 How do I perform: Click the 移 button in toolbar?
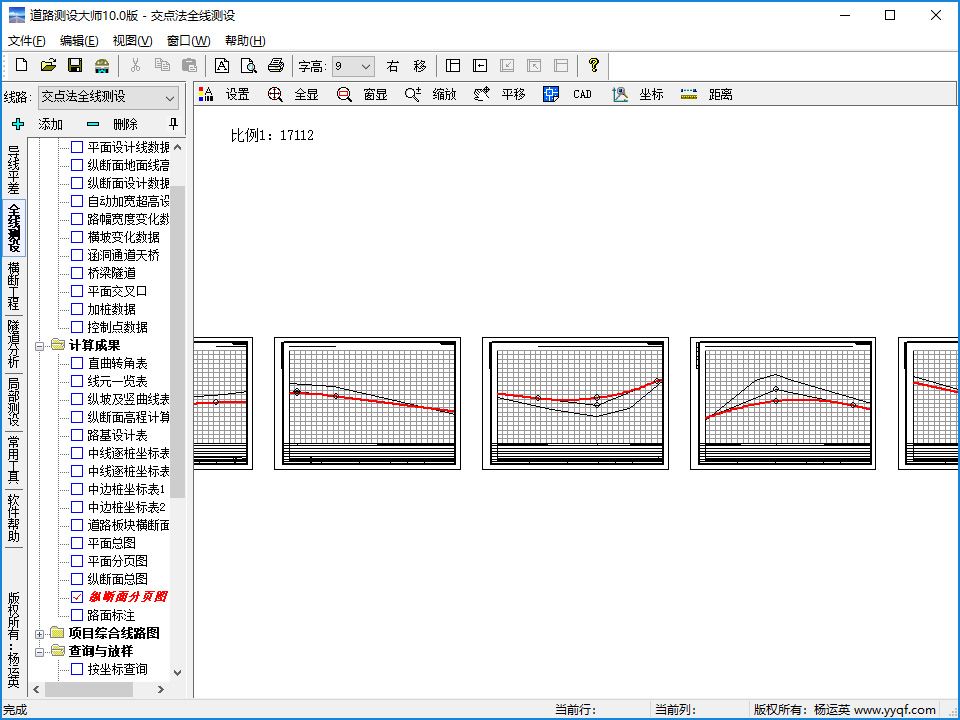tap(419, 66)
